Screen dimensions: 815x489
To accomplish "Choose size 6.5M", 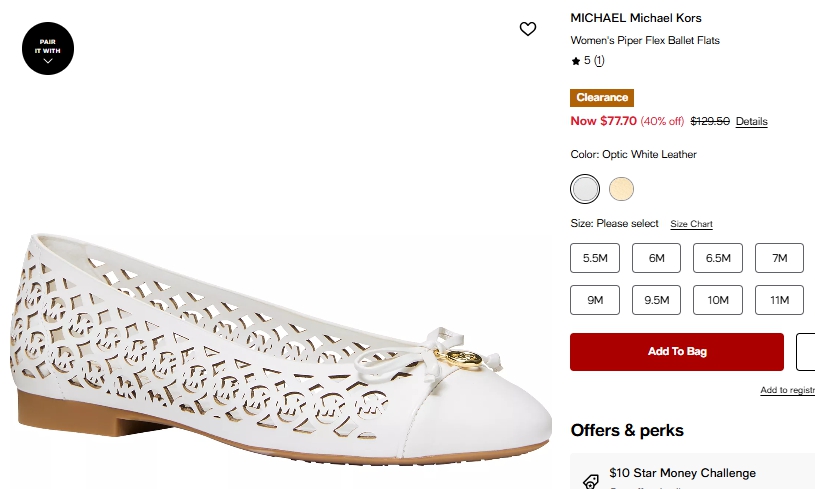I will click(718, 258).
